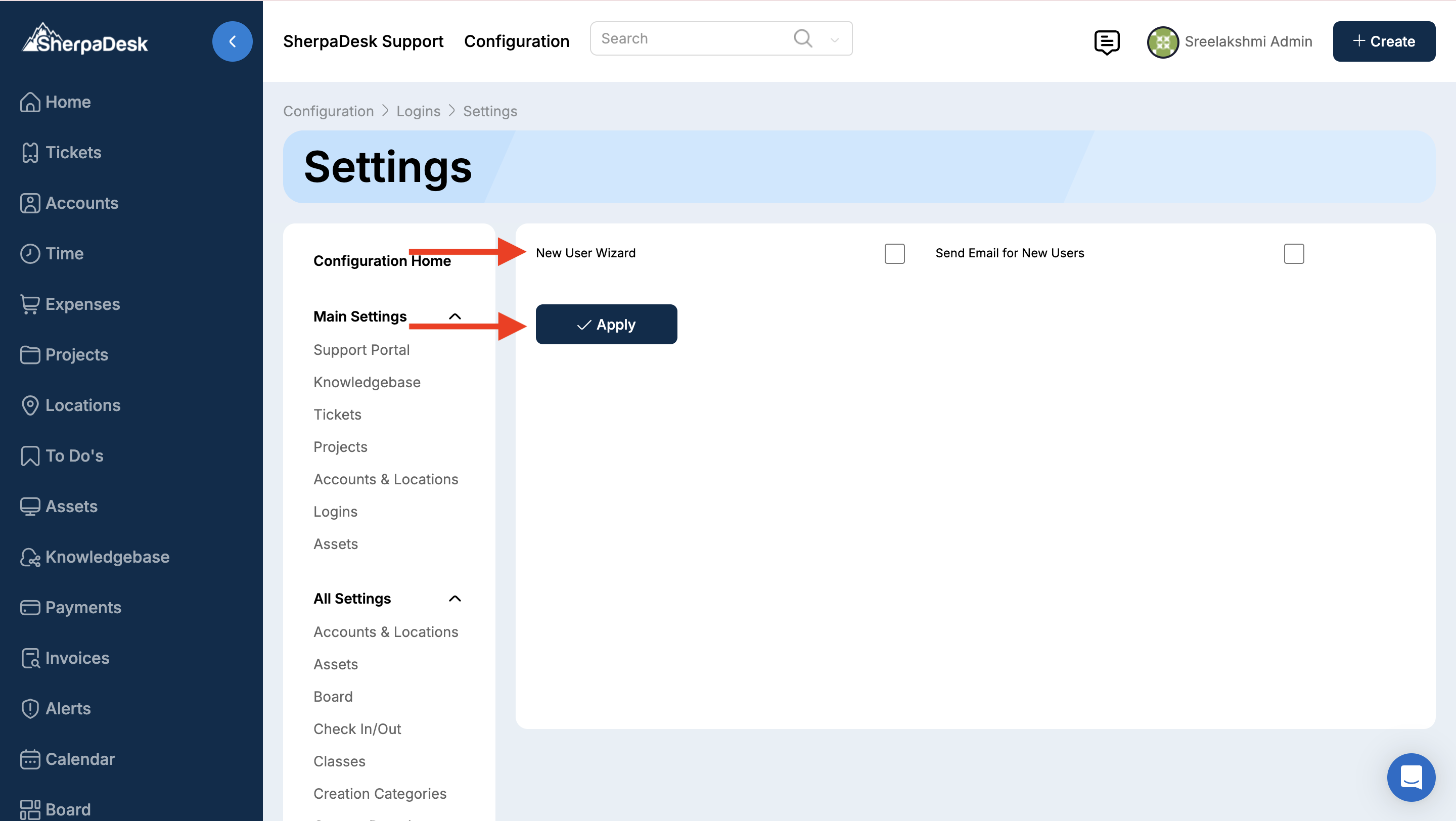The image size is (1456, 821).
Task: Open To Do's in the sidebar
Action: pos(74,456)
